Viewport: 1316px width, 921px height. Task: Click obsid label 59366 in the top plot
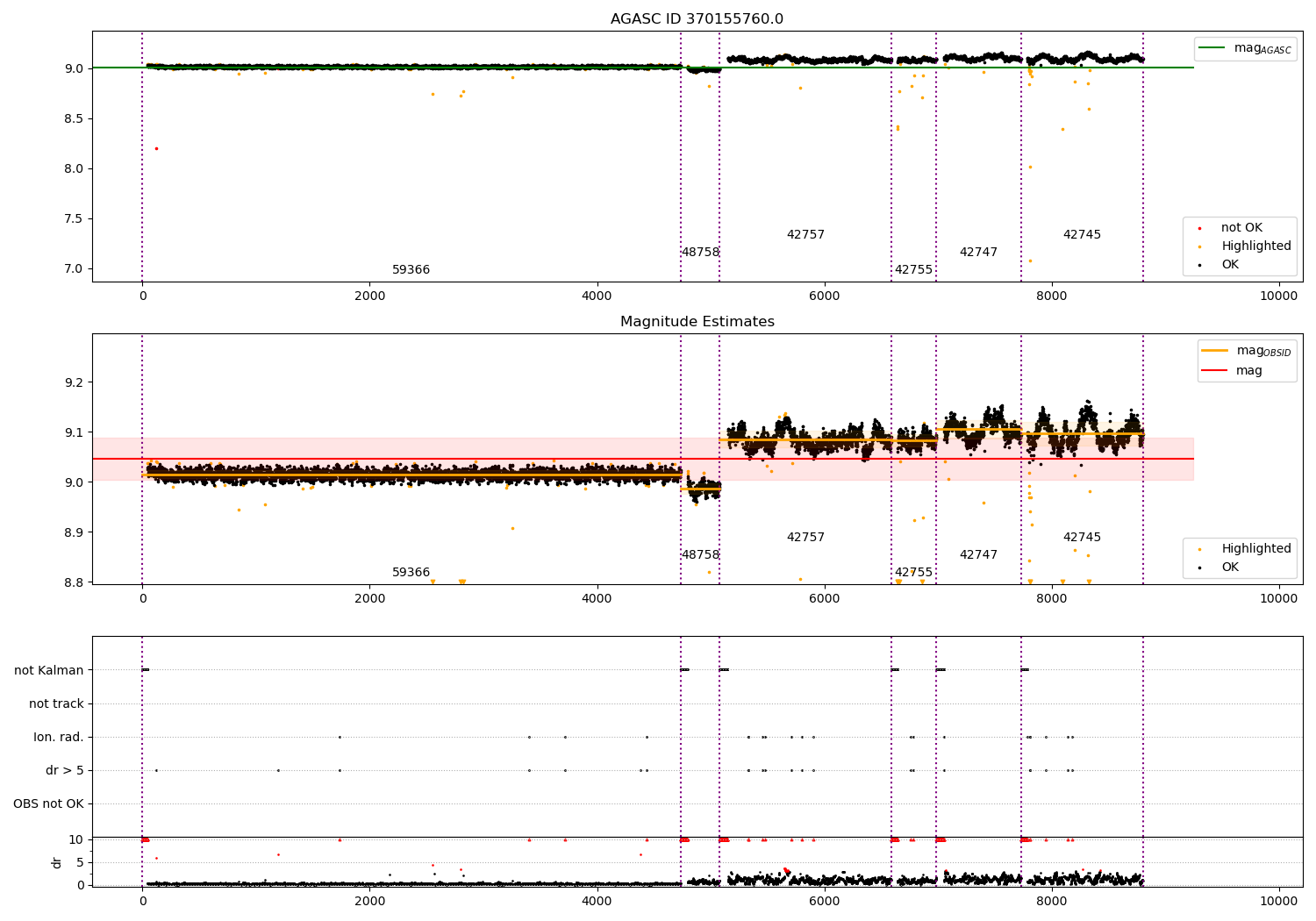point(411,270)
